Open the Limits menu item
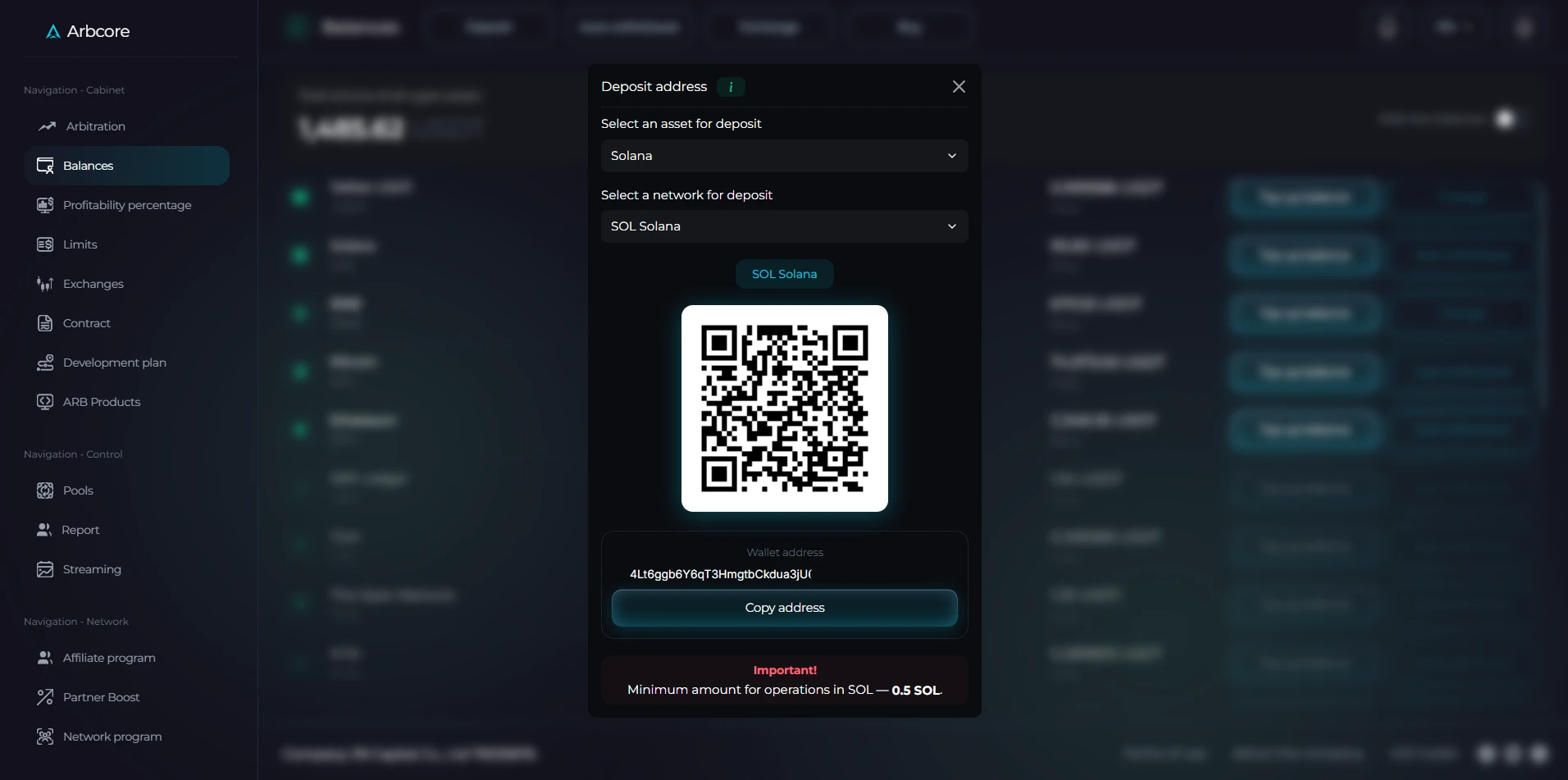The height and width of the screenshot is (780, 1568). 80,244
